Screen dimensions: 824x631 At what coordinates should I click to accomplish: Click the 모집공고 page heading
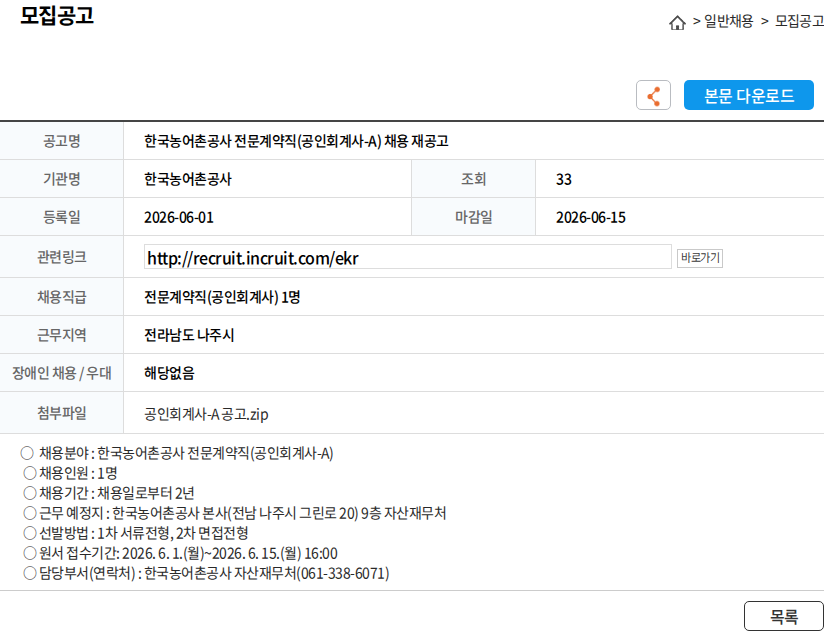(x=57, y=15)
